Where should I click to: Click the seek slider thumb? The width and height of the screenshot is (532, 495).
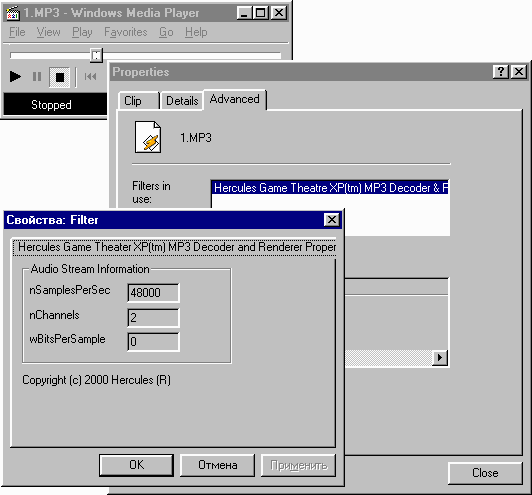(97, 55)
